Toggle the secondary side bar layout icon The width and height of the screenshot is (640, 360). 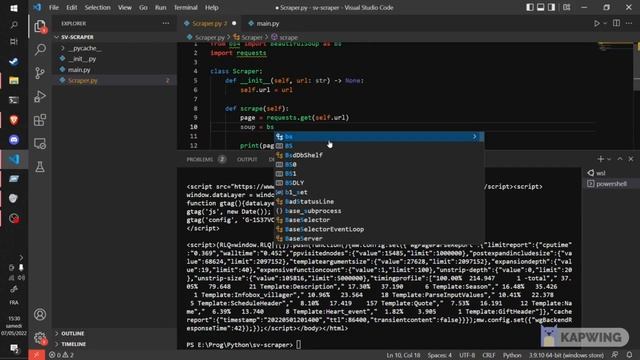click(551, 7)
